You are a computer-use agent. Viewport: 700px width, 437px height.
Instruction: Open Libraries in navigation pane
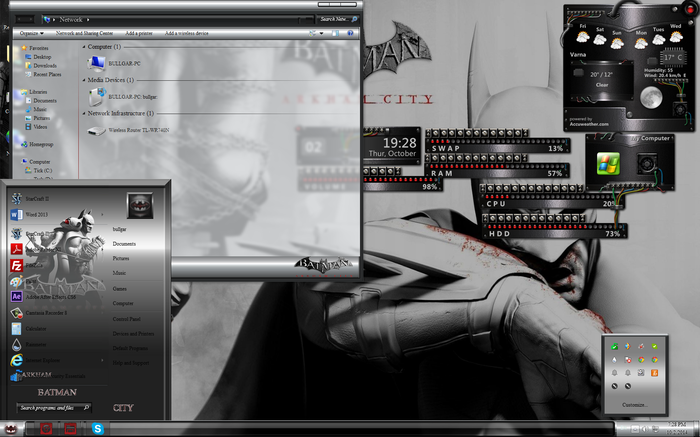pyautogui.click(x=38, y=92)
